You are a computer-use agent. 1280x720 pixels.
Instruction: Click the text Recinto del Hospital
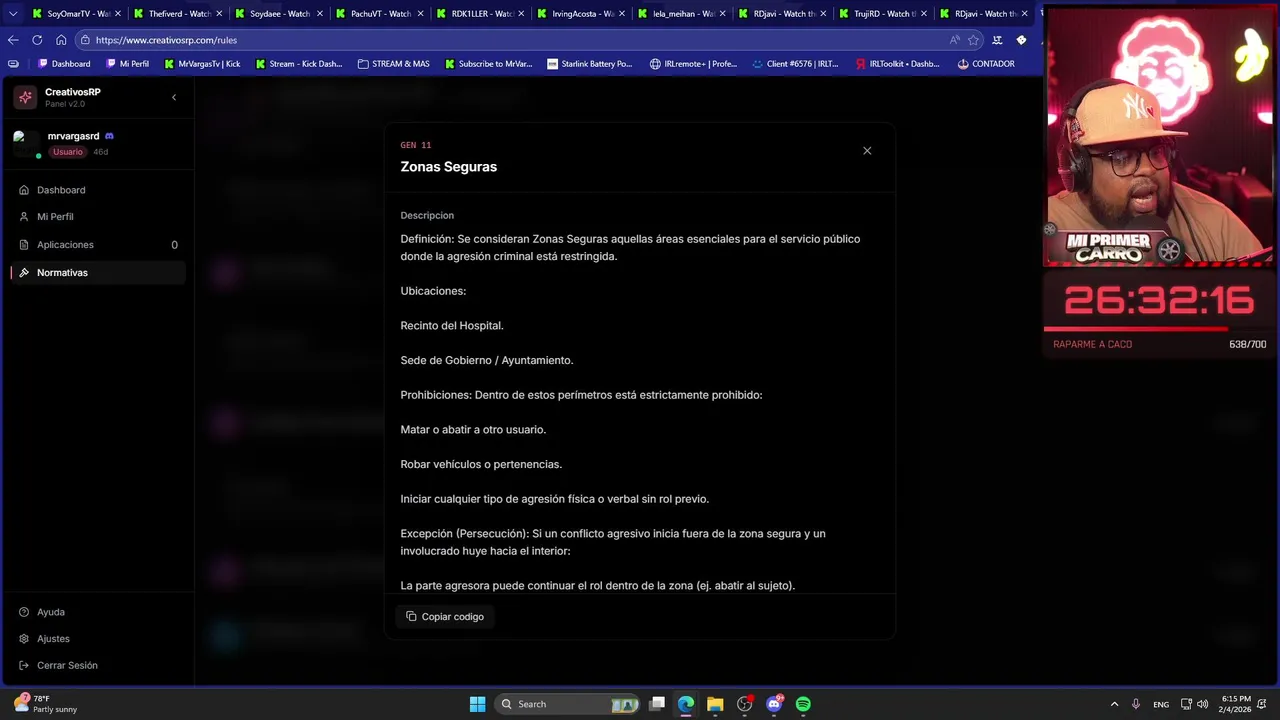[452, 326]
